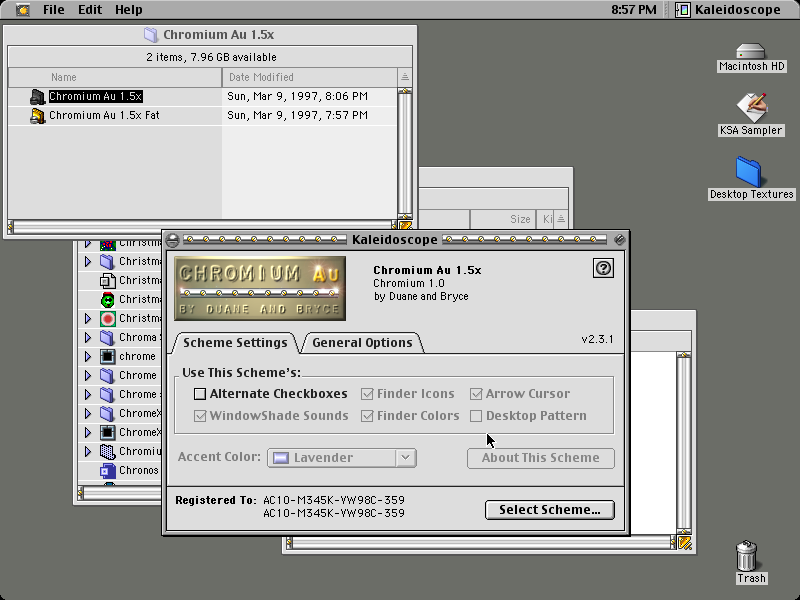Screen dimensions: 800x600
Task: Click the Lavender color swatch
Action: [x=281, y=458]
